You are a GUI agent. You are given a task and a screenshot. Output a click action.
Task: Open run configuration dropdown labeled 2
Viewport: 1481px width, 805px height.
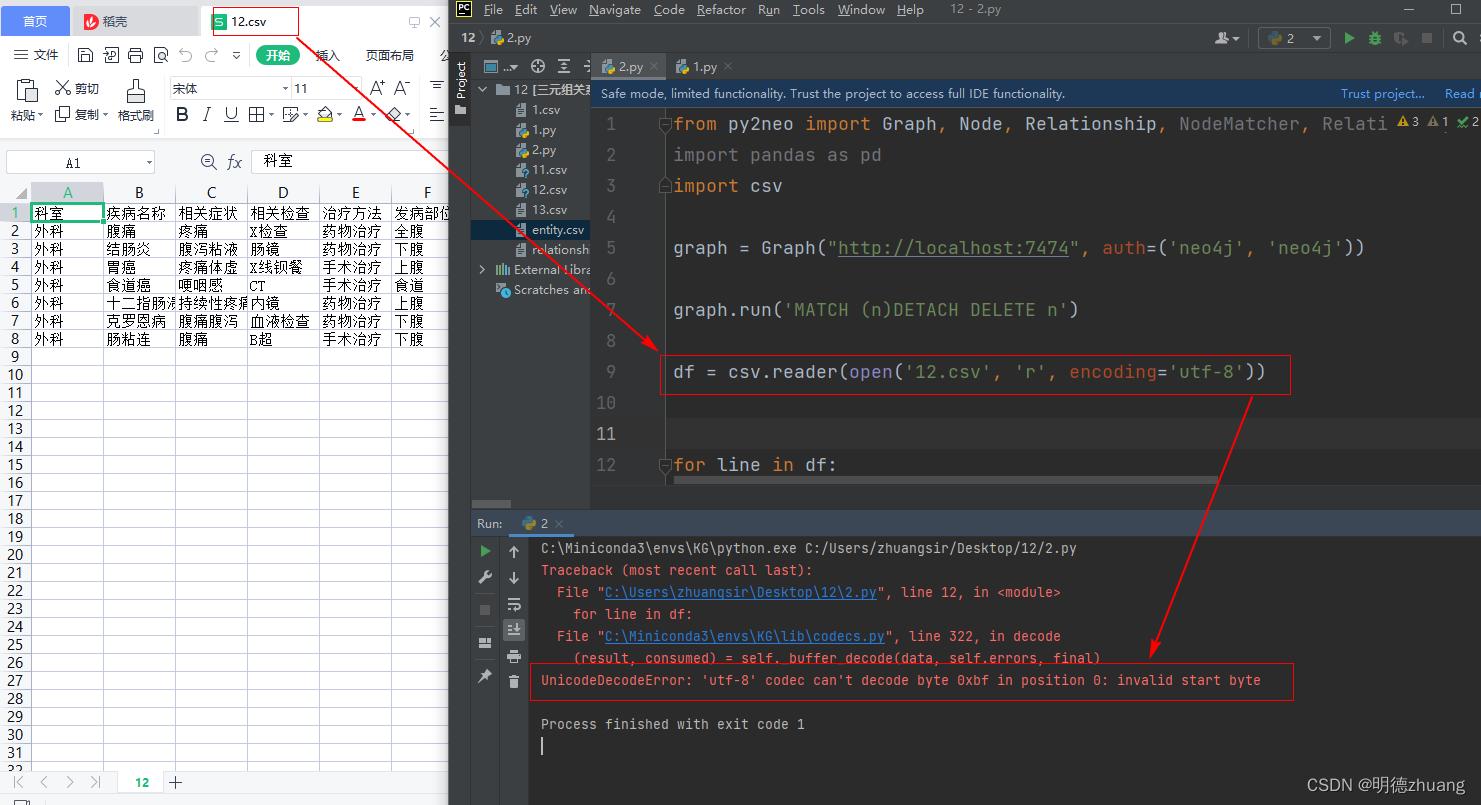1294,38
